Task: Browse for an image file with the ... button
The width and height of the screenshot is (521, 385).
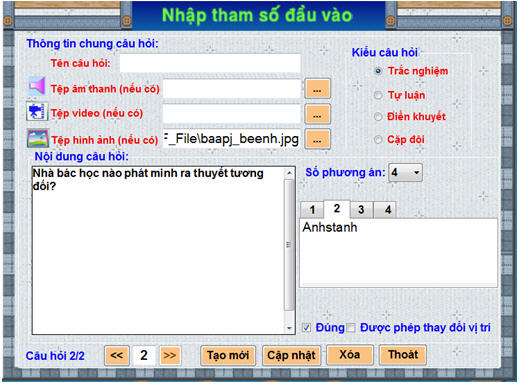Action: (317, 139)
